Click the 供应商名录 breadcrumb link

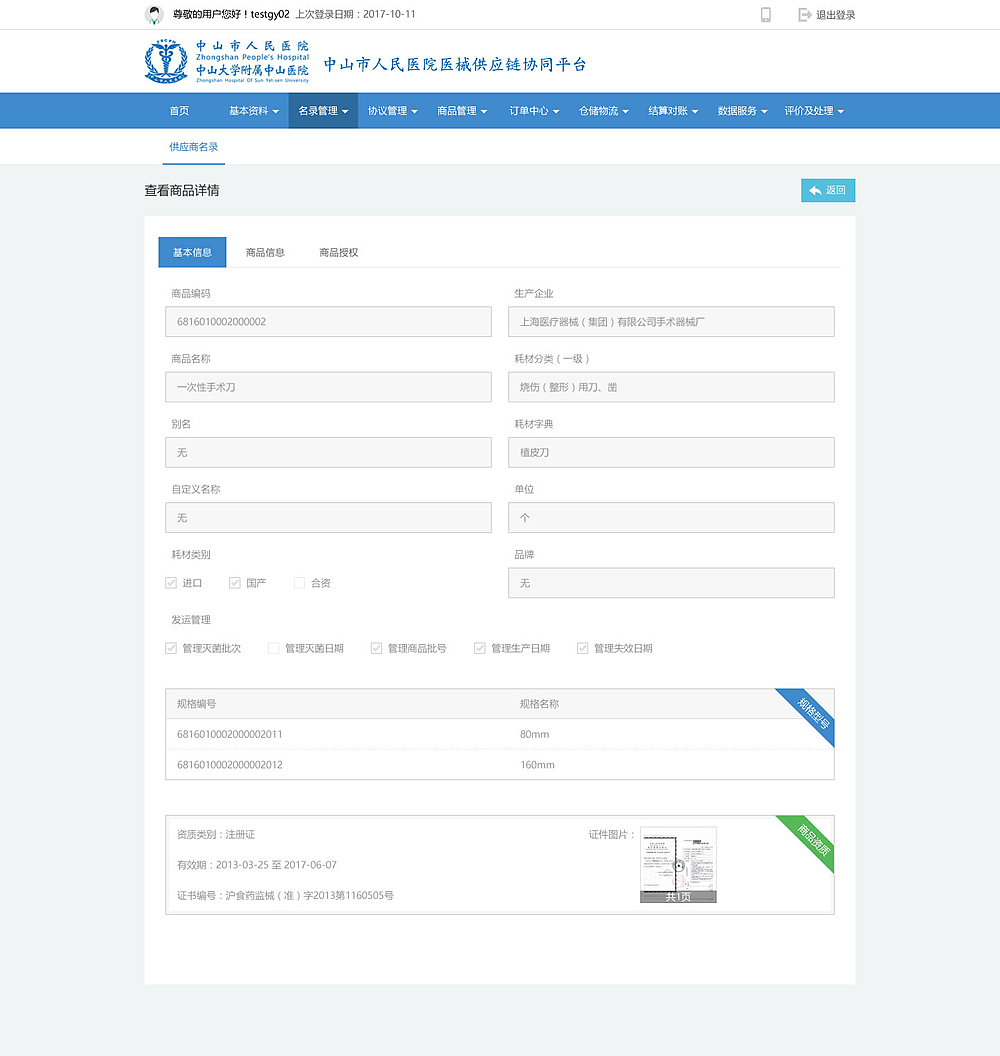pos(193,146)
